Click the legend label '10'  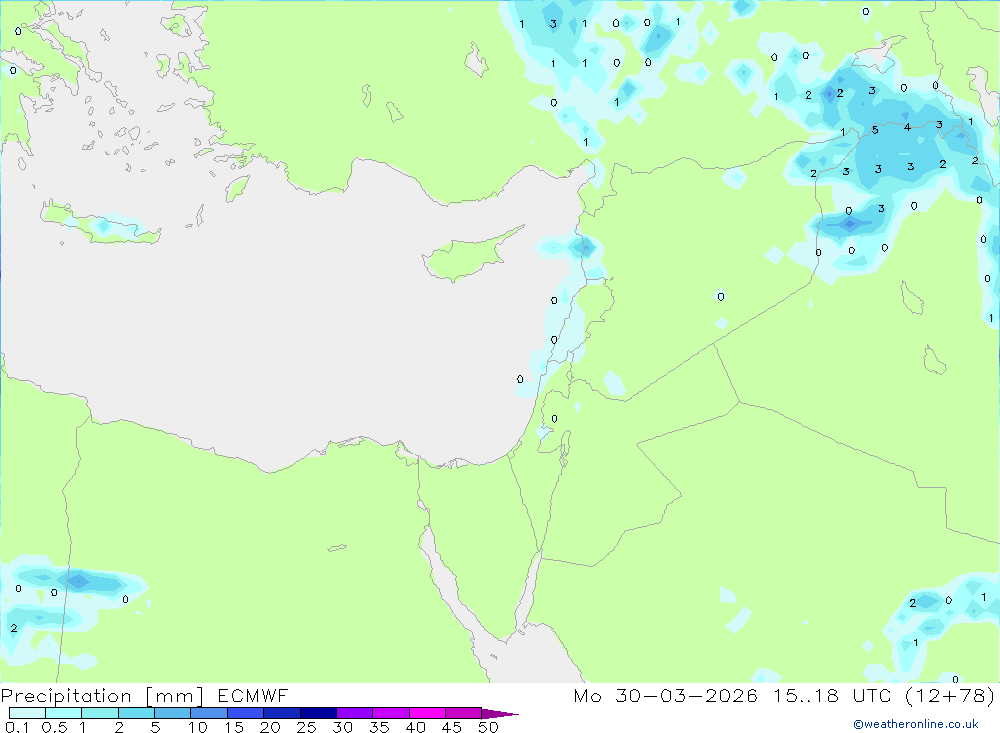point(198,727)
